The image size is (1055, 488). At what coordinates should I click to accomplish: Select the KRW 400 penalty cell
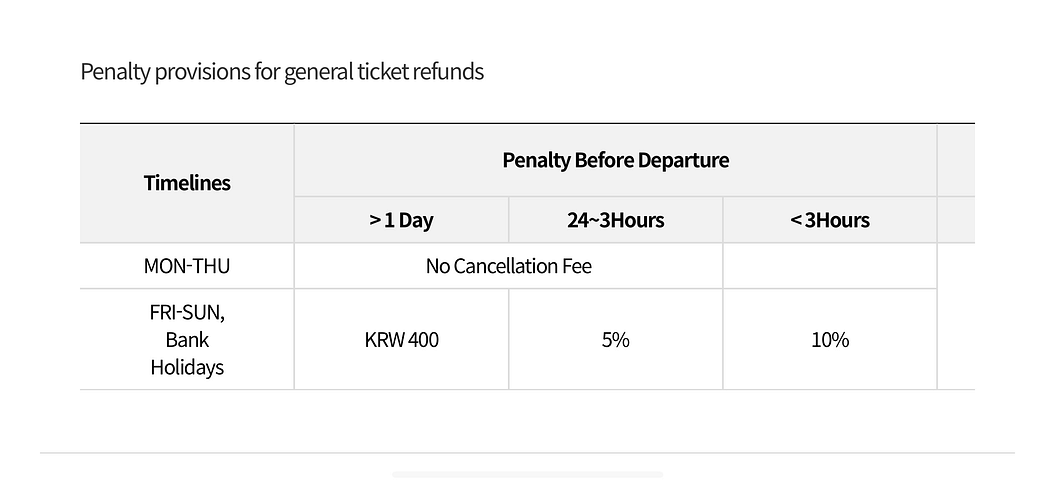coord(401,340)
